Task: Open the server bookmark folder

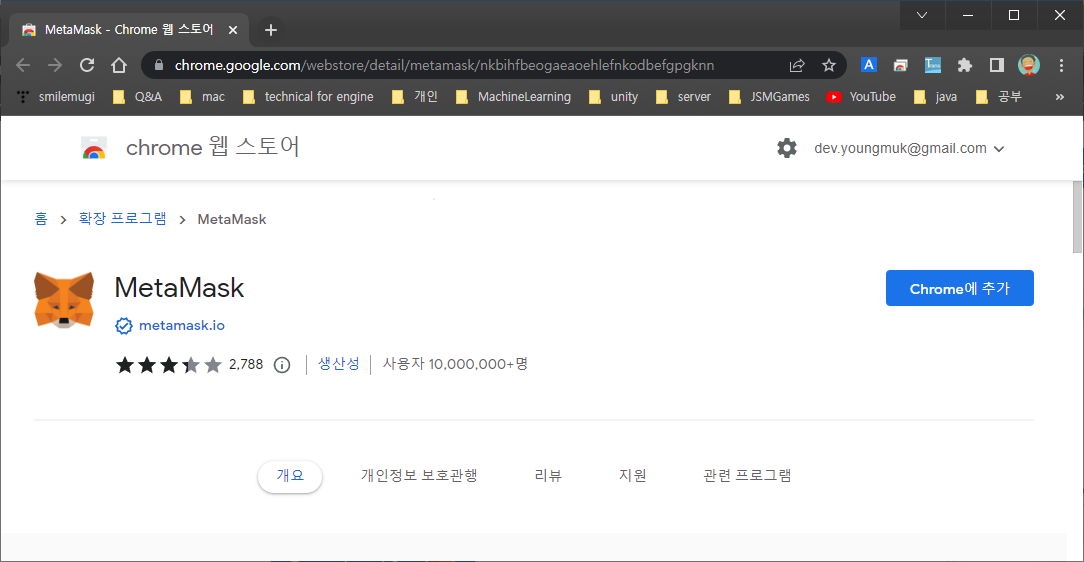Action: click(683, 97)
